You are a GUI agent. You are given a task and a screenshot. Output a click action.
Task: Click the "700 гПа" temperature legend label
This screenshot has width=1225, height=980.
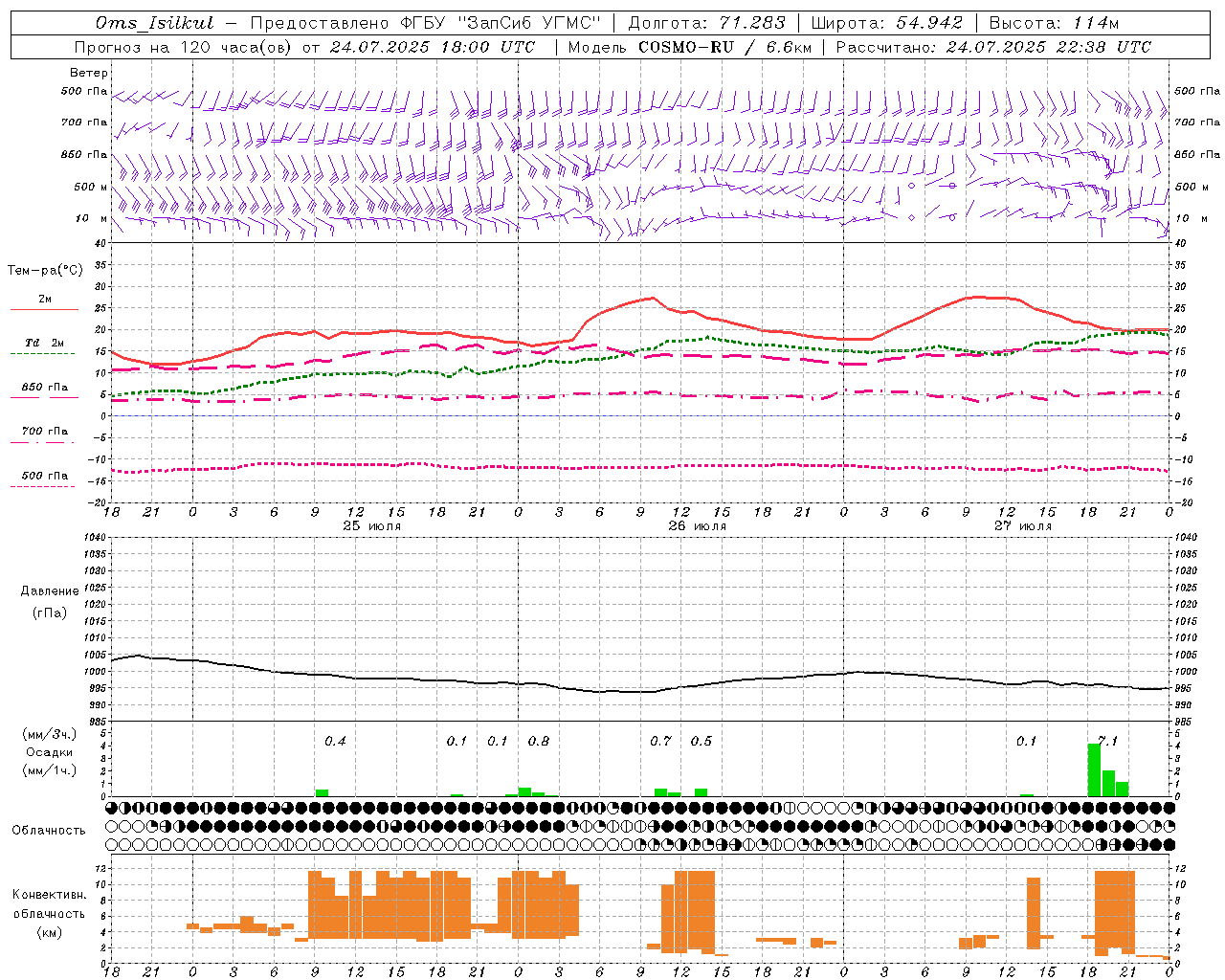45,431
